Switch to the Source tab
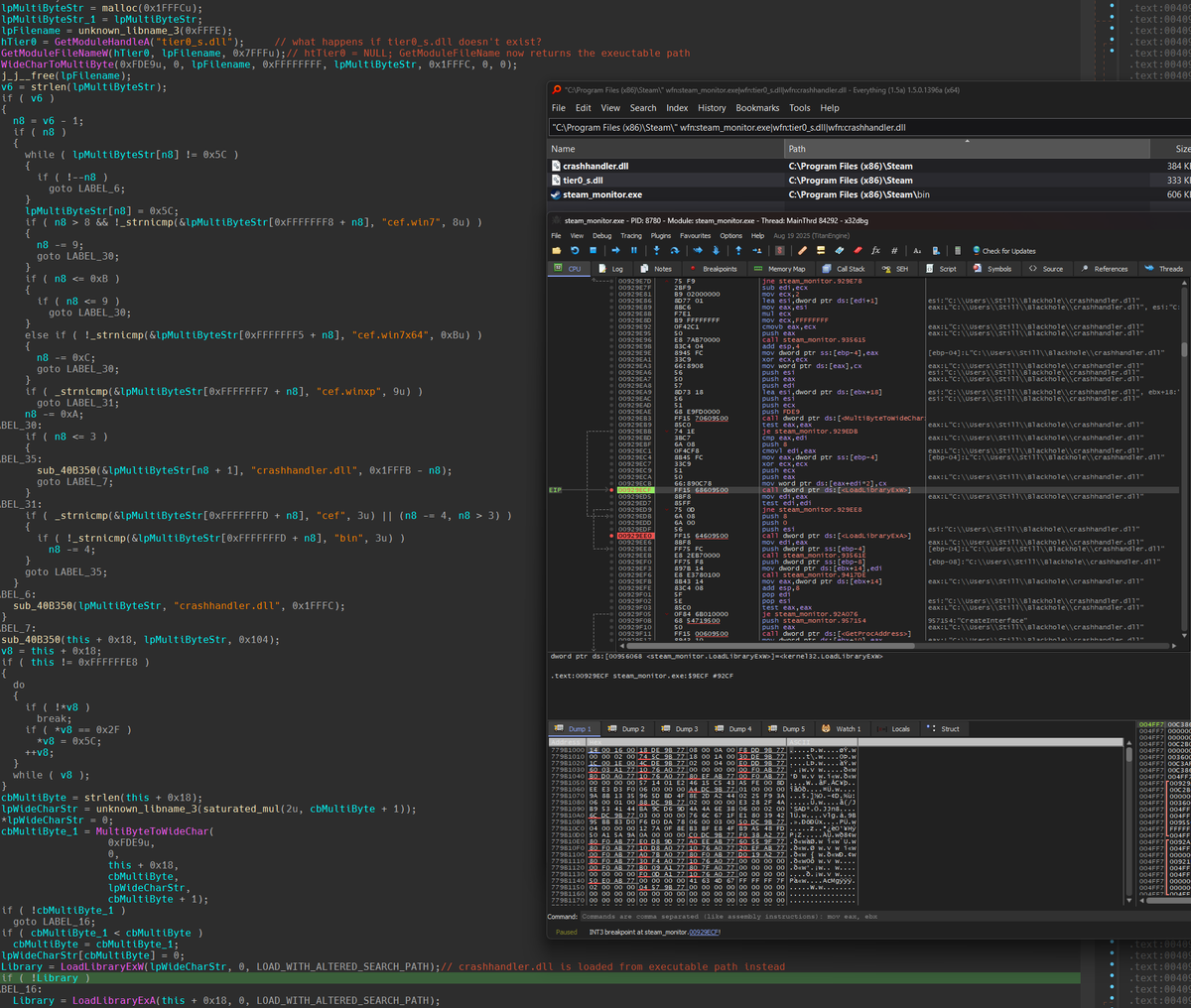1191x1008 pixels. click(x=1045, y=269)
